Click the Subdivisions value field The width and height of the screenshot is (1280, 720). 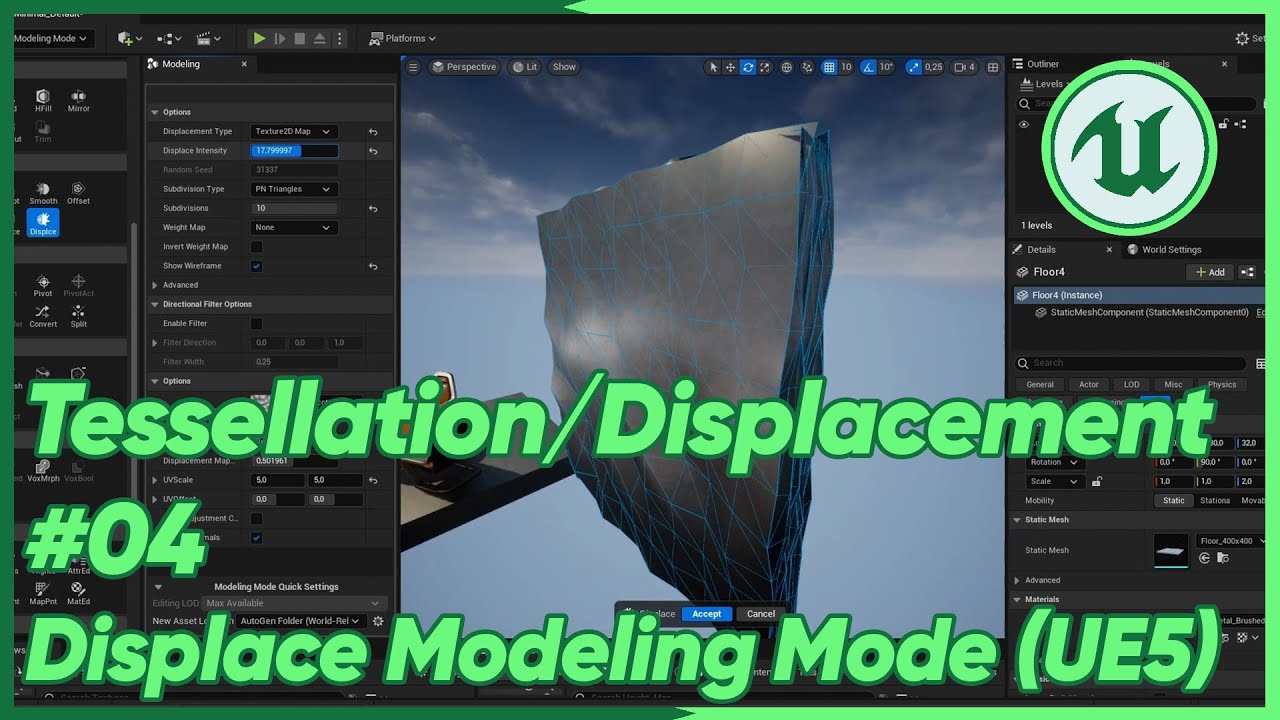pyautogui.click(x=294, y=208)
